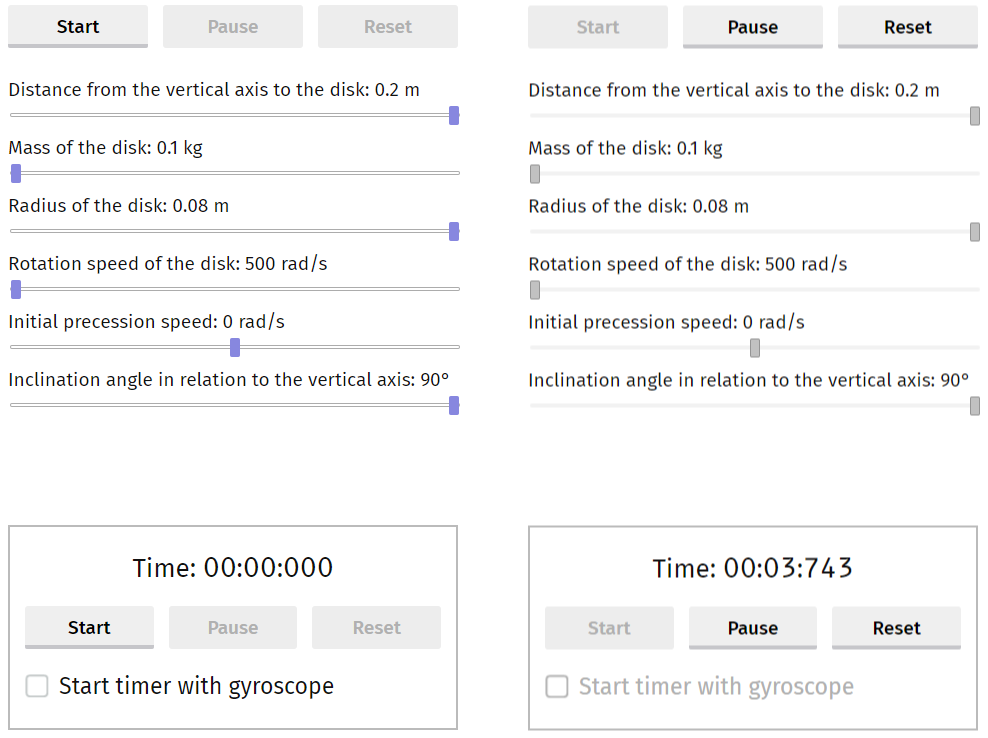Viewport: 988px width, 738px height.
Task: Select the inclination angle slider on the right
Action: tap(973, 405)
